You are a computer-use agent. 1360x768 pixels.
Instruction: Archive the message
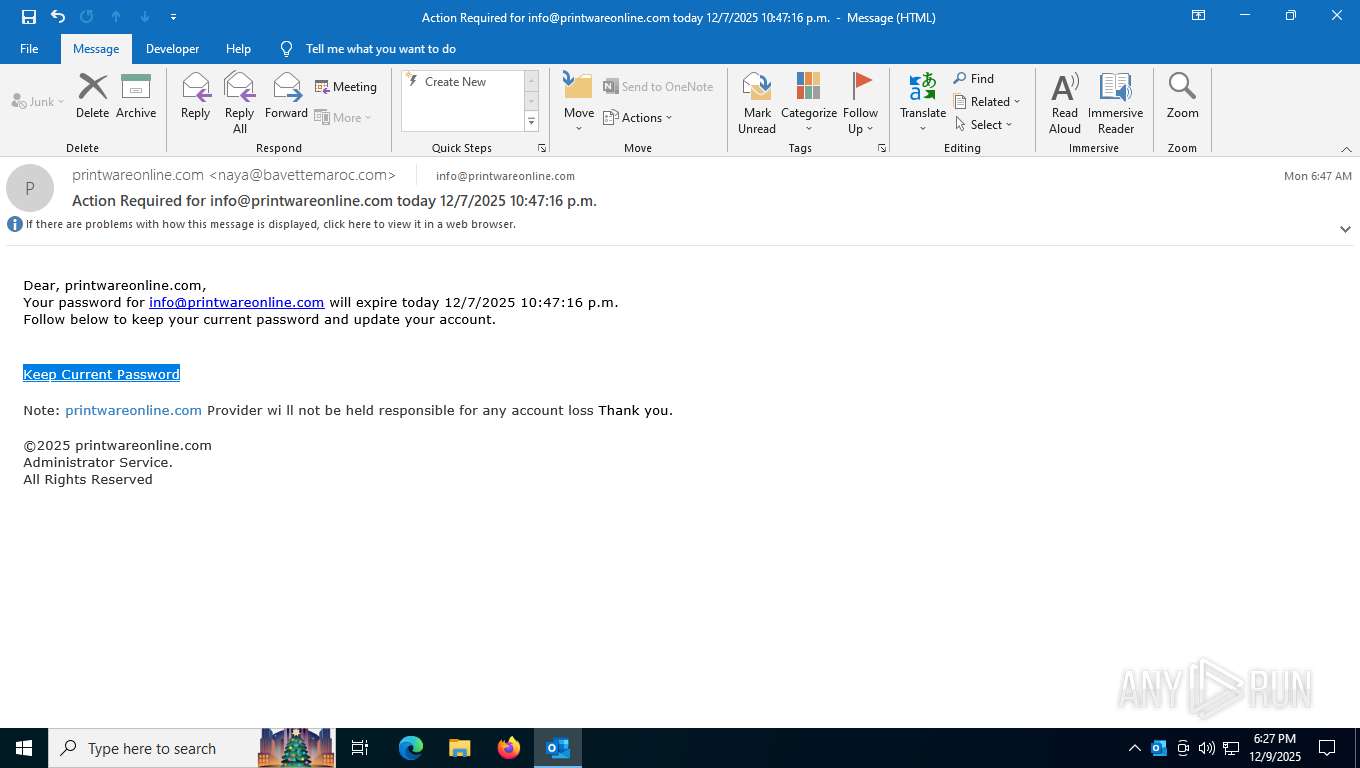point(136,96)
